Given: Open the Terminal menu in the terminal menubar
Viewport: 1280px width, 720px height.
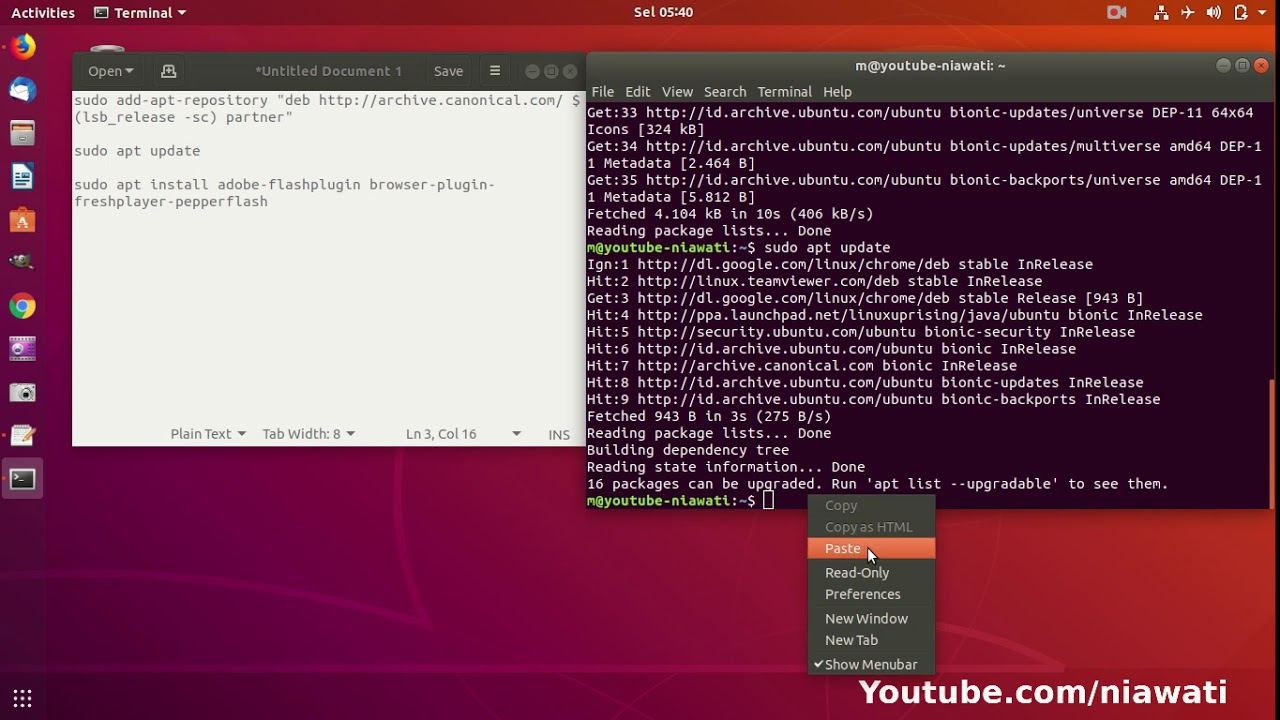Looking at the screenshot, I should (x=785, y=91).
